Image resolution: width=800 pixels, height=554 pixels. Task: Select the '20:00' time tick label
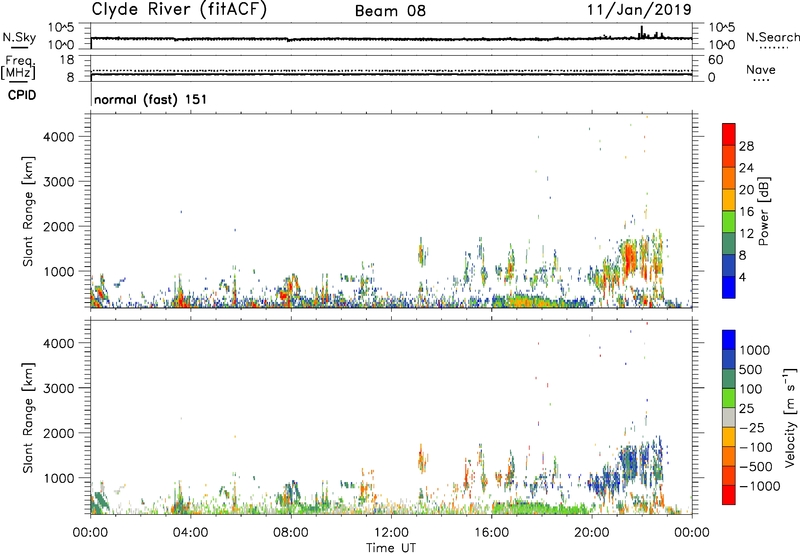(592, 533)
